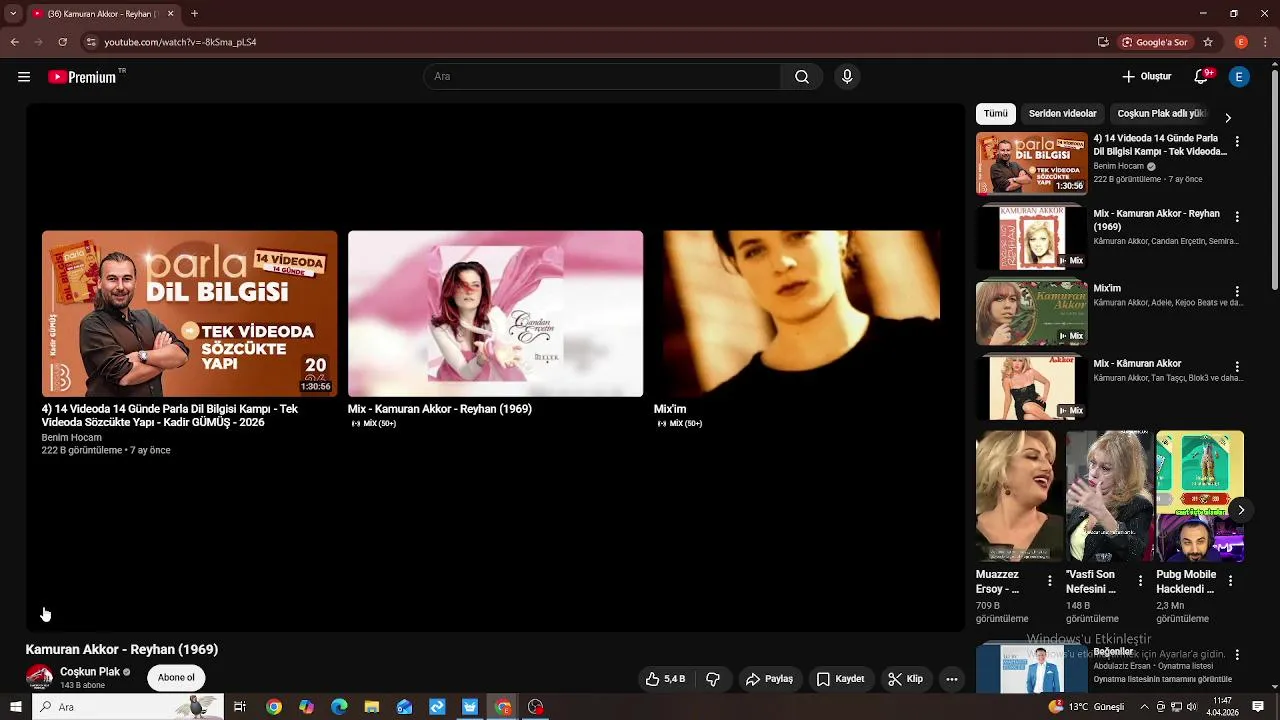Open more actions ellipsis beside Klip
Viewport: 1280px width, 720px height.
pos(952,679)
